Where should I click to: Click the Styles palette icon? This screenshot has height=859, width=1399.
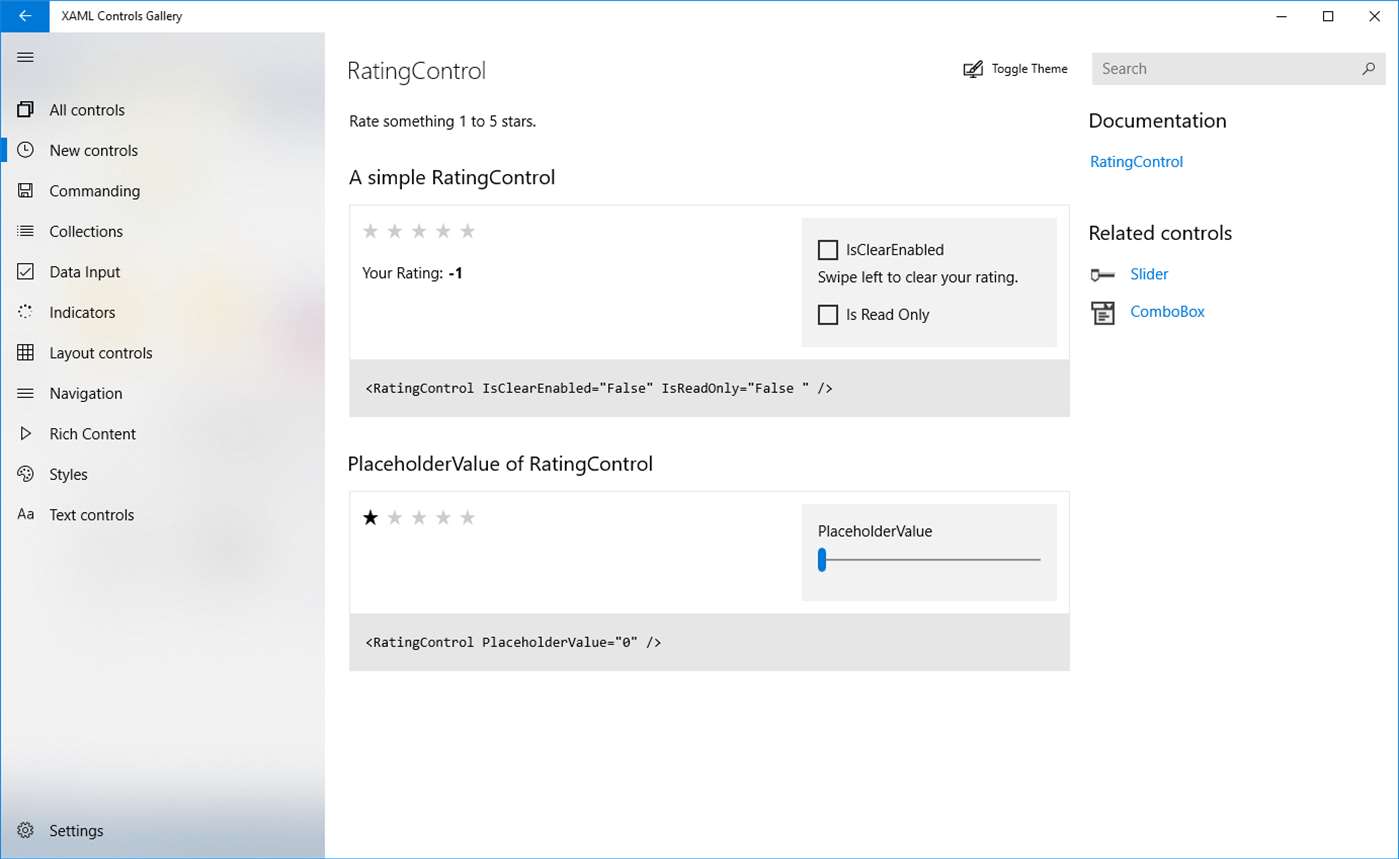[26, 474]
